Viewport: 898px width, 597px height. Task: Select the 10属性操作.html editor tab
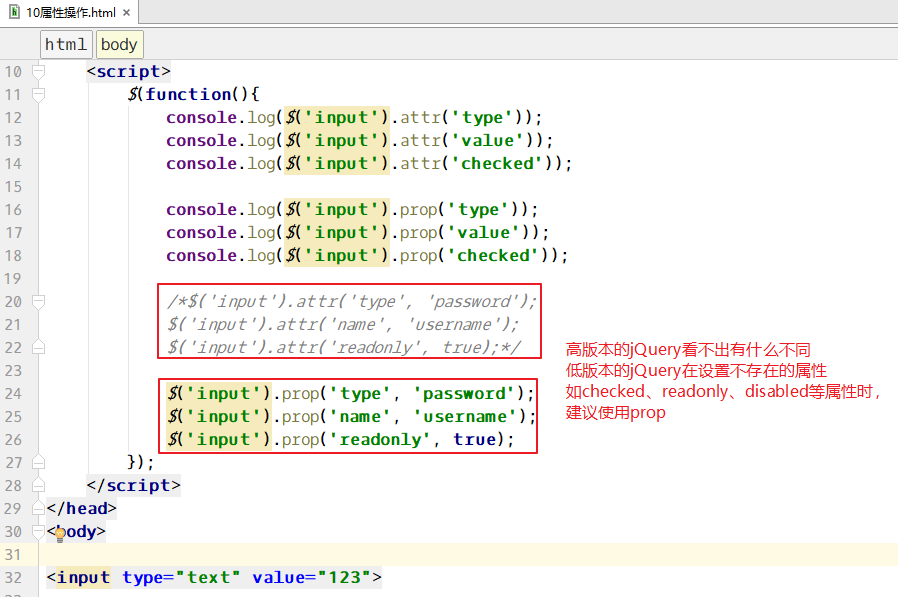coord(70,12)
